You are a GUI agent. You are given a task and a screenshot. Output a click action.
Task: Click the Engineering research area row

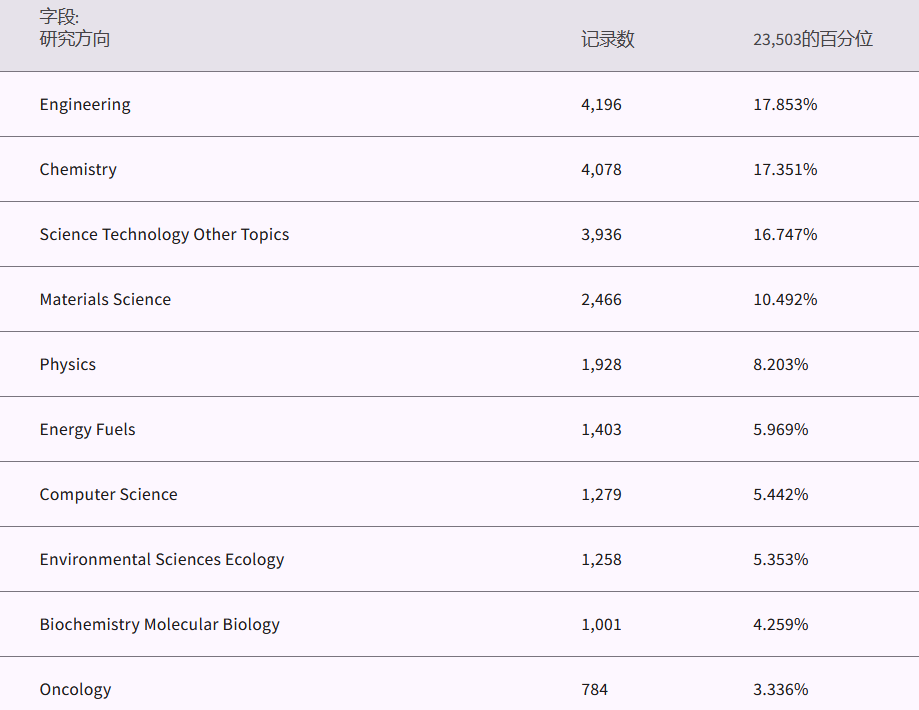pyautogui.click(x=85, y=105)
